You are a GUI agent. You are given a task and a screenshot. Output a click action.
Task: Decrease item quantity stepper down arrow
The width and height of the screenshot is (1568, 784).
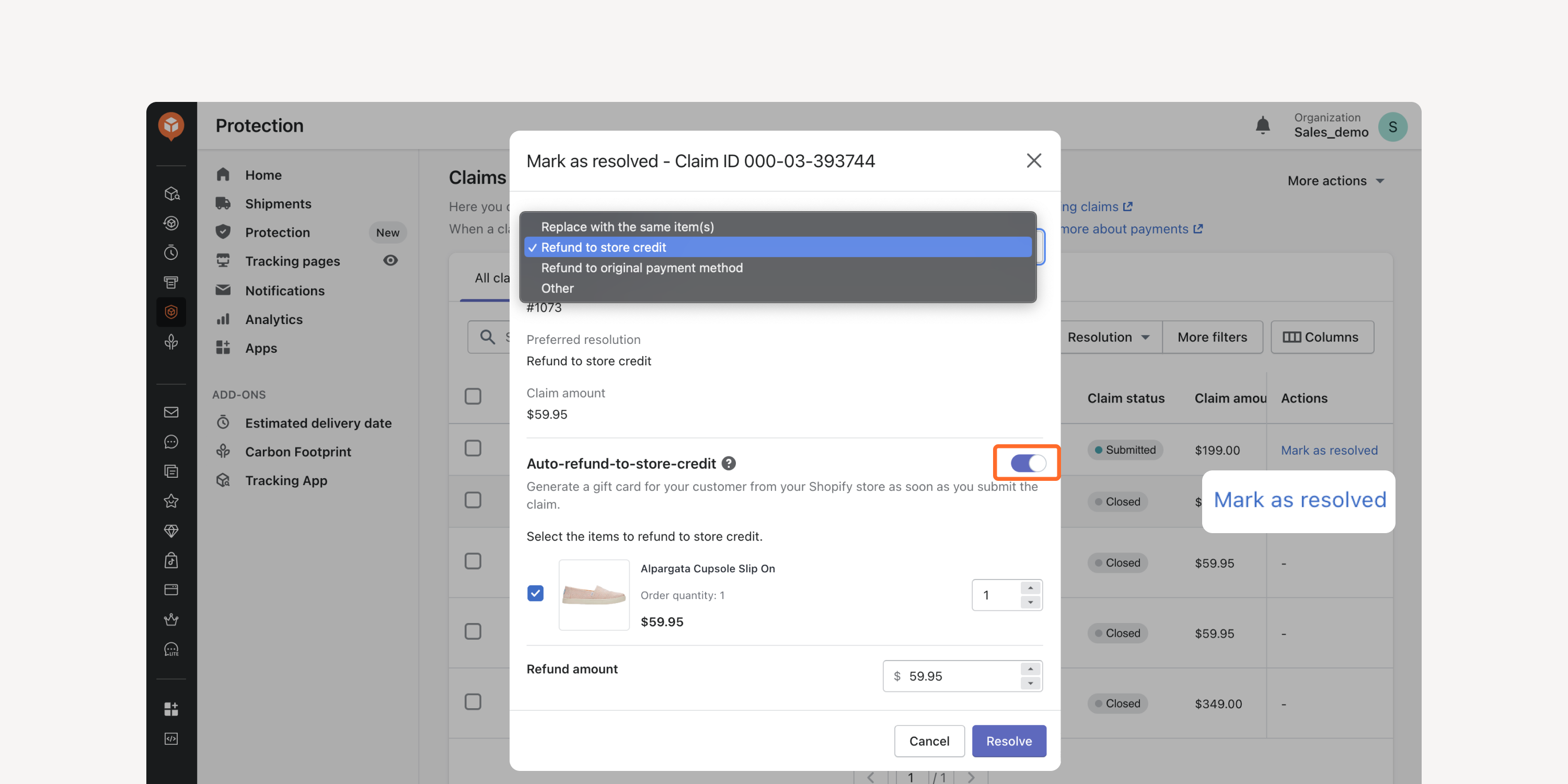(x=1031, y=602)
